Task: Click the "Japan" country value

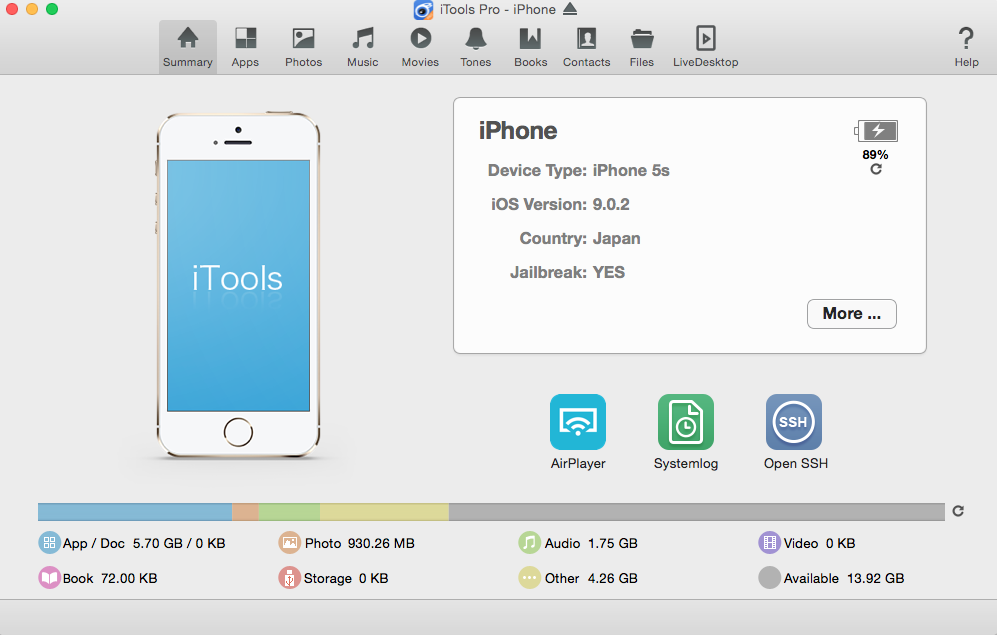Action: point(616,239)
